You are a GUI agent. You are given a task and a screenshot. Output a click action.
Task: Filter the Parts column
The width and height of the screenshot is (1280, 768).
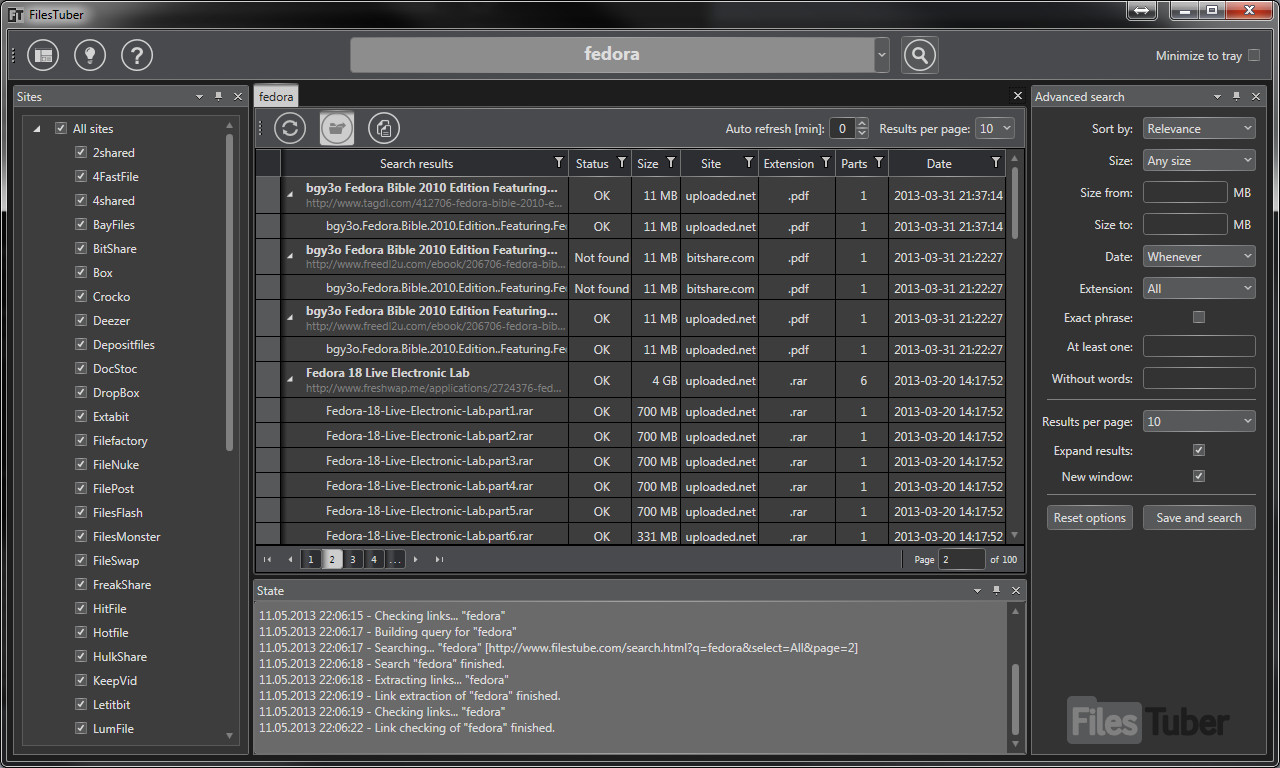879,162
